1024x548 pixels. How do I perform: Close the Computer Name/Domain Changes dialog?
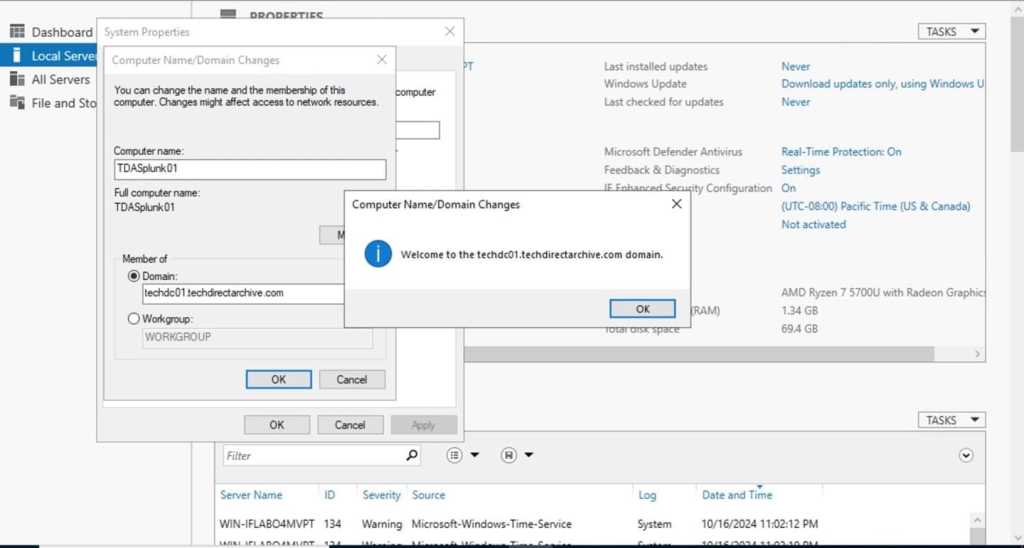382,59
